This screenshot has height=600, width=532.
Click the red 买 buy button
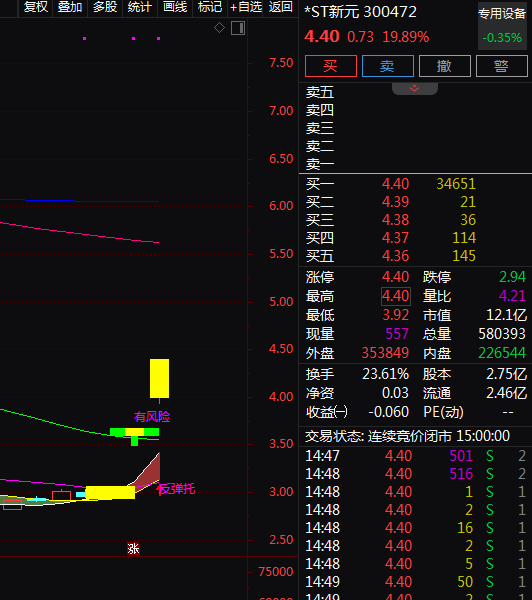[x=331, y=66]
